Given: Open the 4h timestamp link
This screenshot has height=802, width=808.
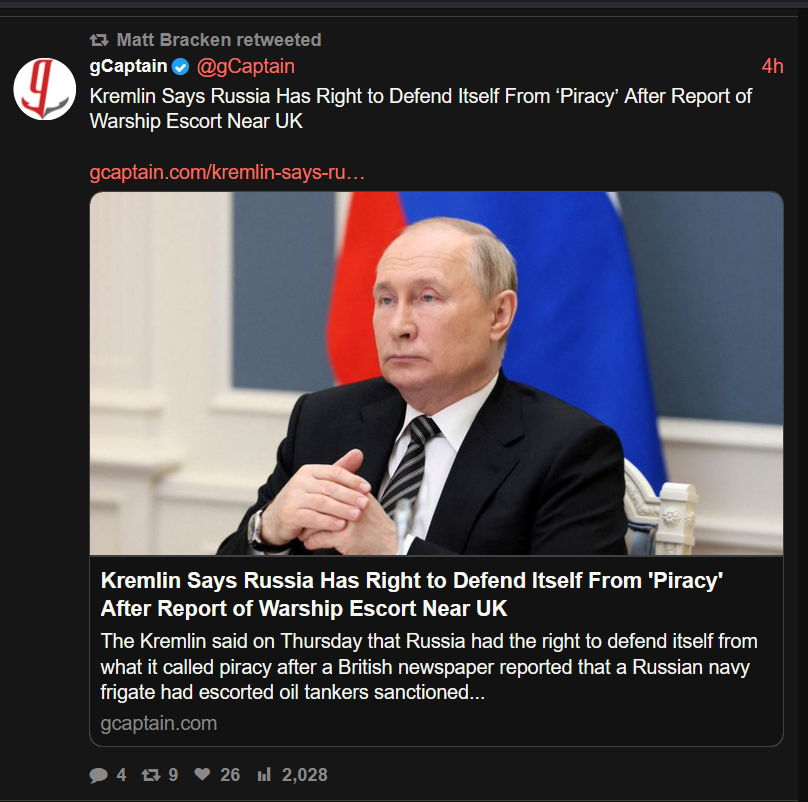Looking at the screenshot, I should point(772,66).
